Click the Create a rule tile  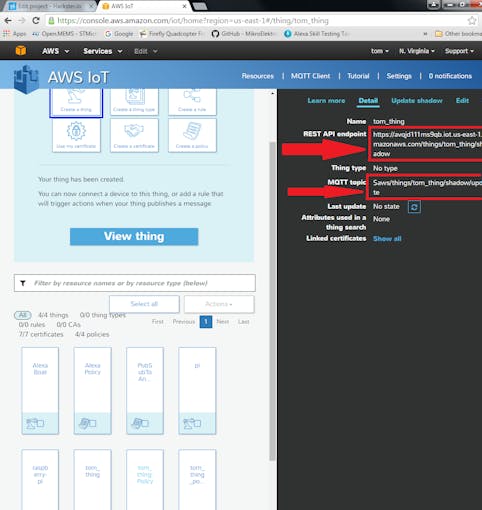pyautogui.click(x=192, y=102)
